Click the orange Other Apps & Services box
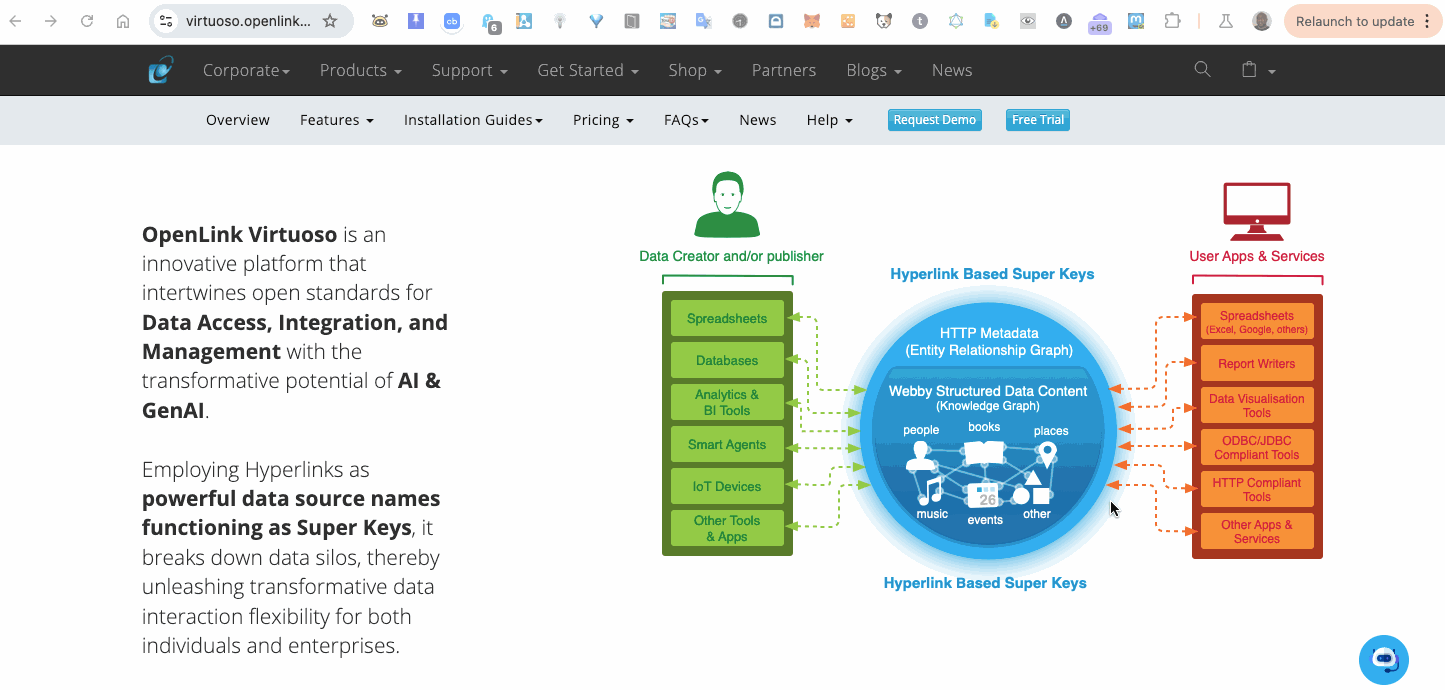The width and height of the screenshot is (1445, 690). pos(1257,532)
